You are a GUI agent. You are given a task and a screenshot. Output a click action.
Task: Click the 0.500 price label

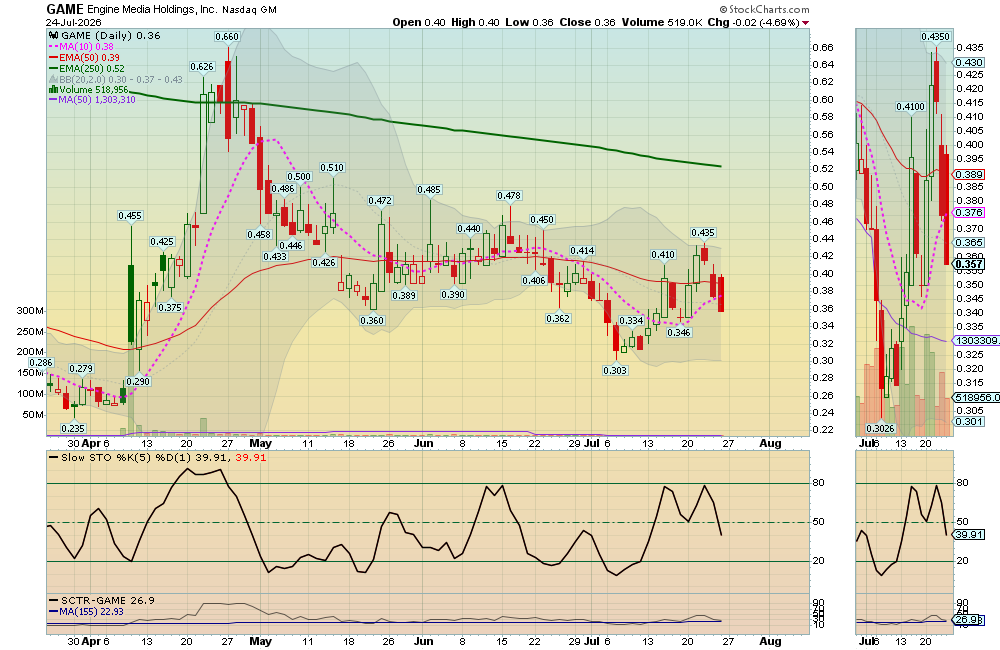299,177
